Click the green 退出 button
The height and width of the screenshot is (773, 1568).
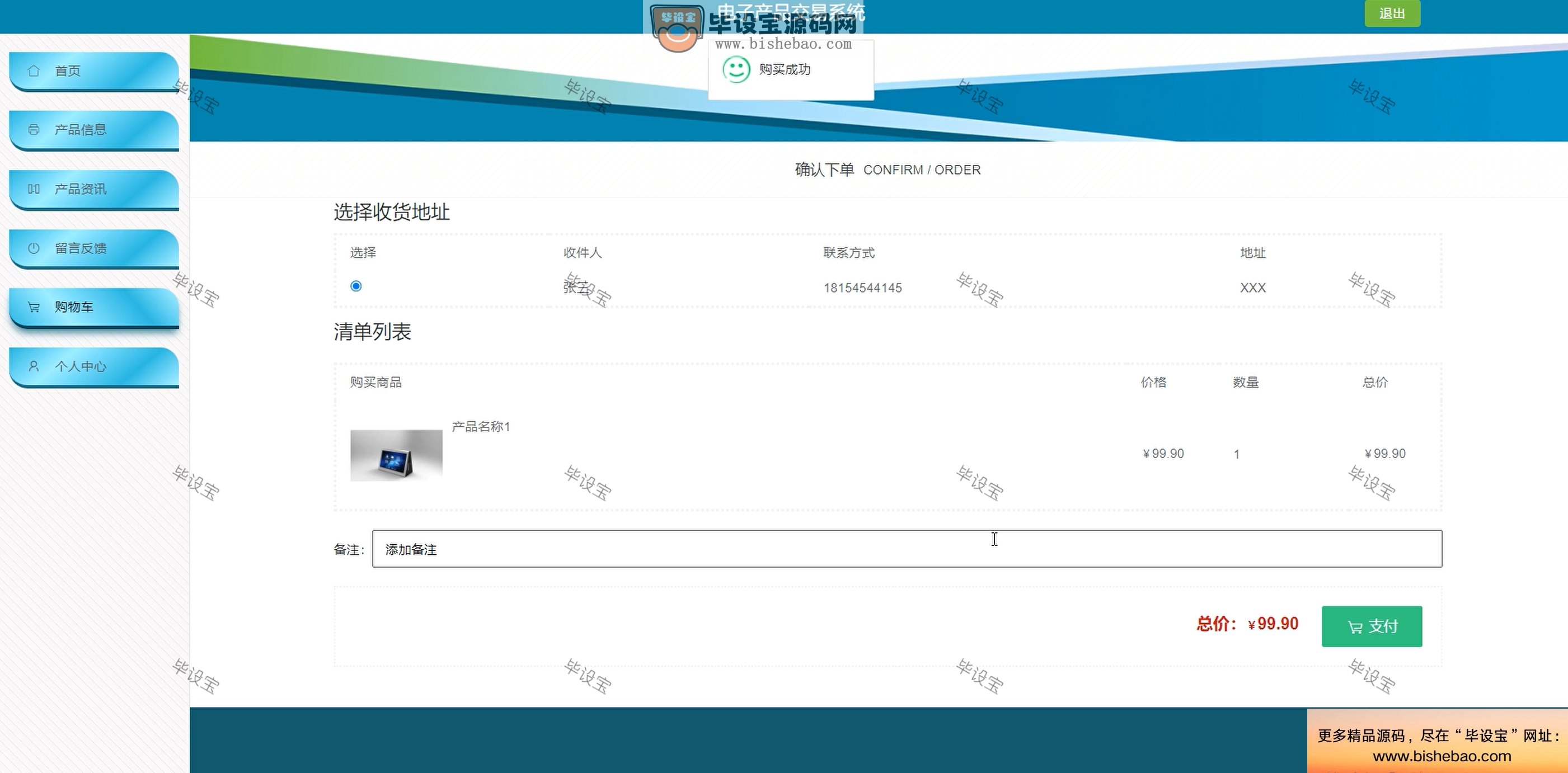1392,13
